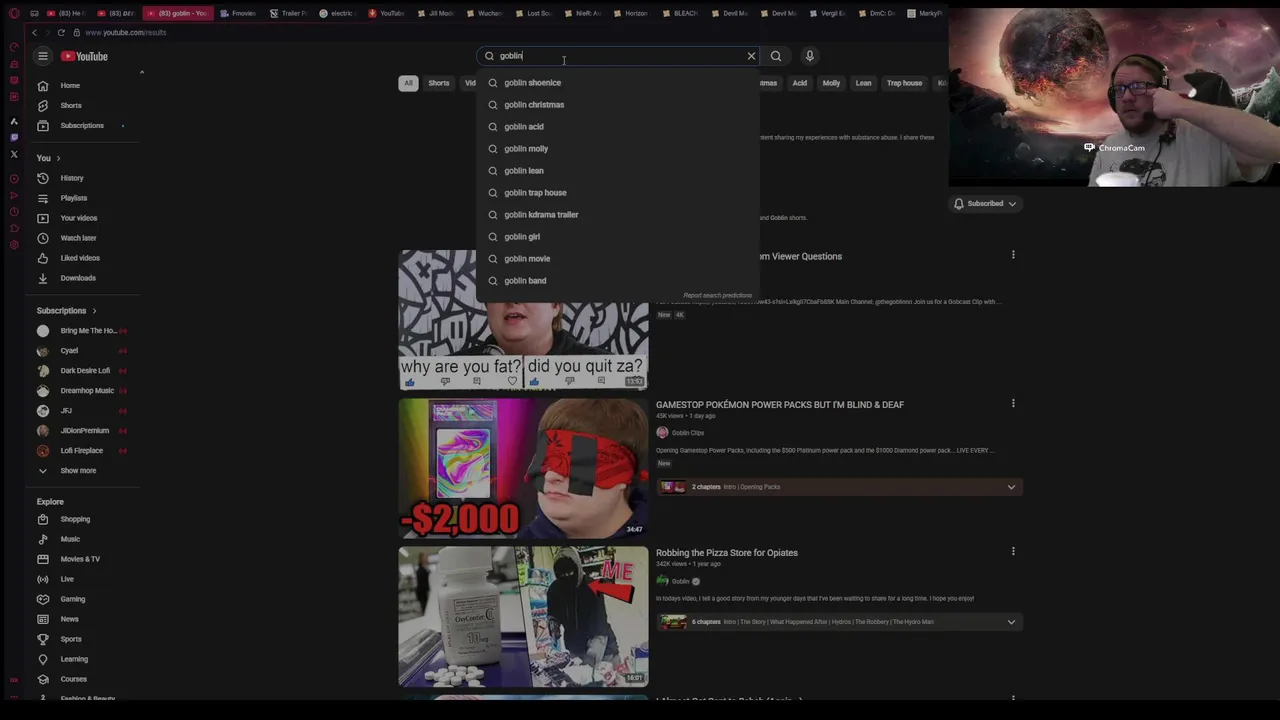Expand chapters for Robbing the Pizza Store

tap(1011, 622)
